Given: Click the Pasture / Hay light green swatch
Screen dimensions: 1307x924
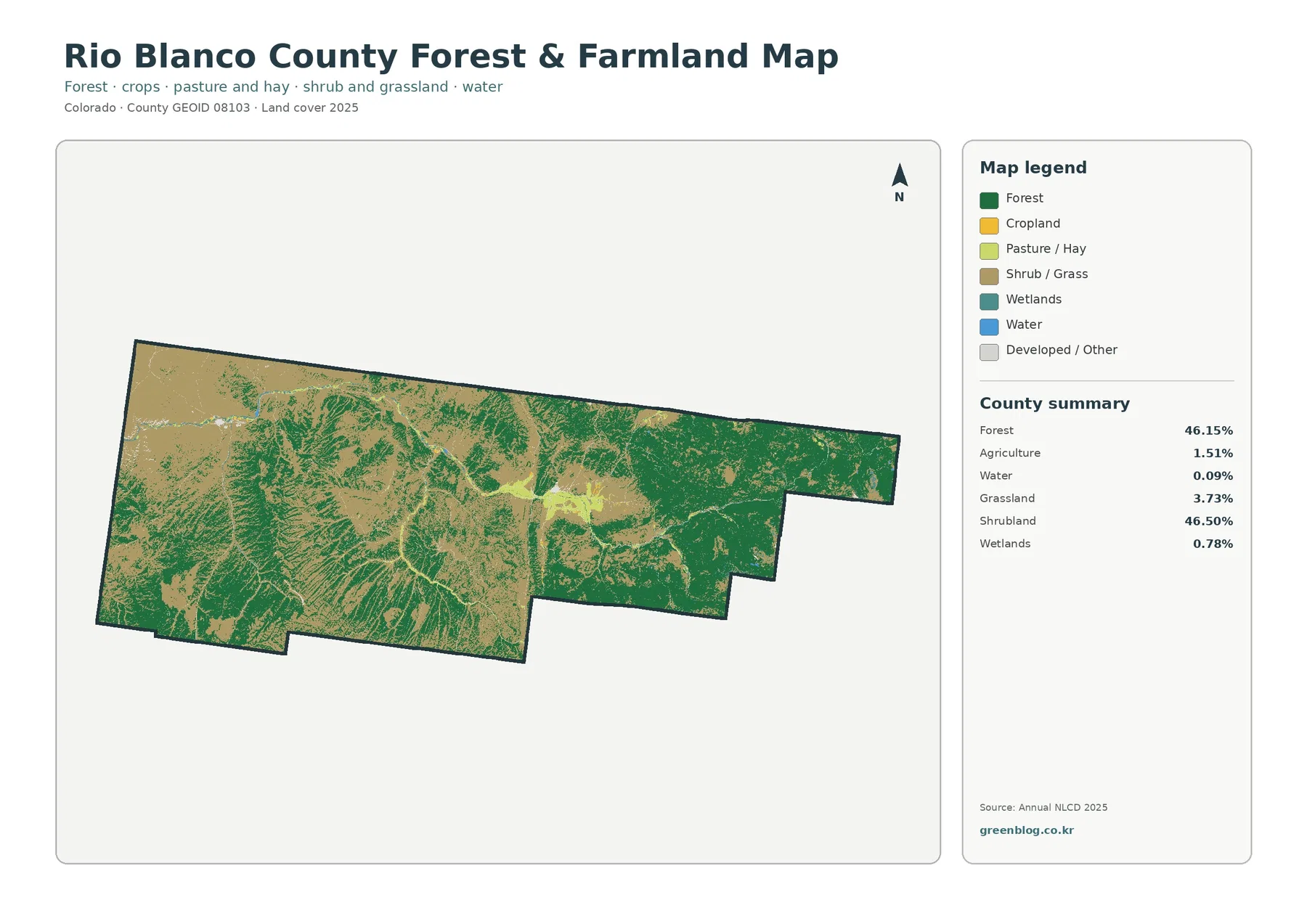Looking at the screenshot, I should coord(989,251).
